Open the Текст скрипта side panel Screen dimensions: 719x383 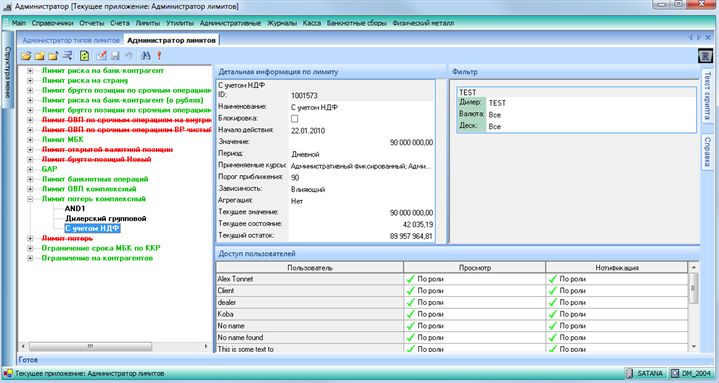707,95
